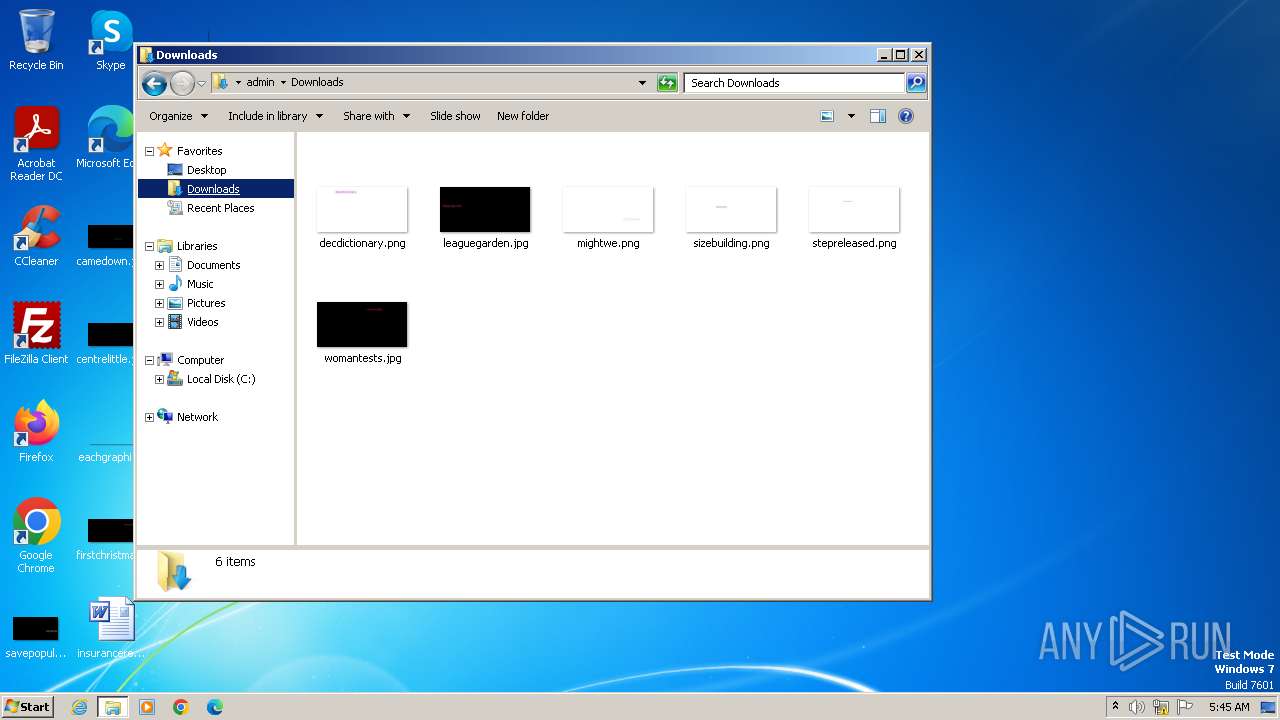Select Google Chrome desktop shortcut

36,537
